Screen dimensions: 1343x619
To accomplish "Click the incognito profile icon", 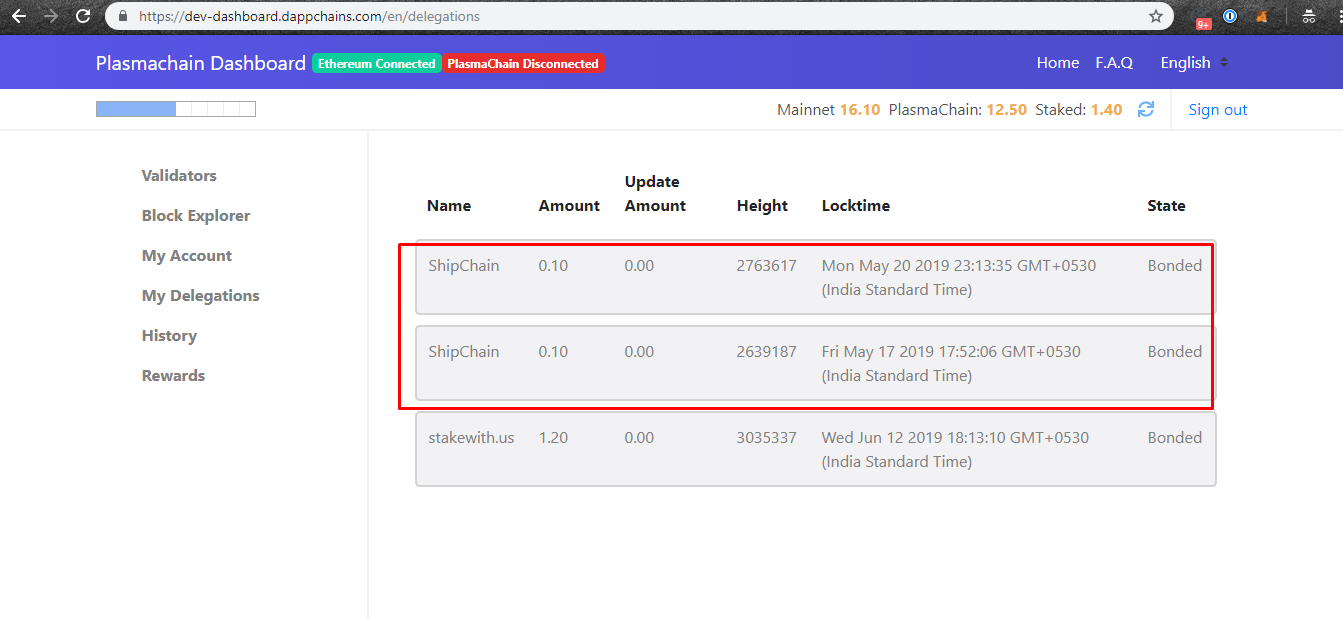I will (1308, 15).
